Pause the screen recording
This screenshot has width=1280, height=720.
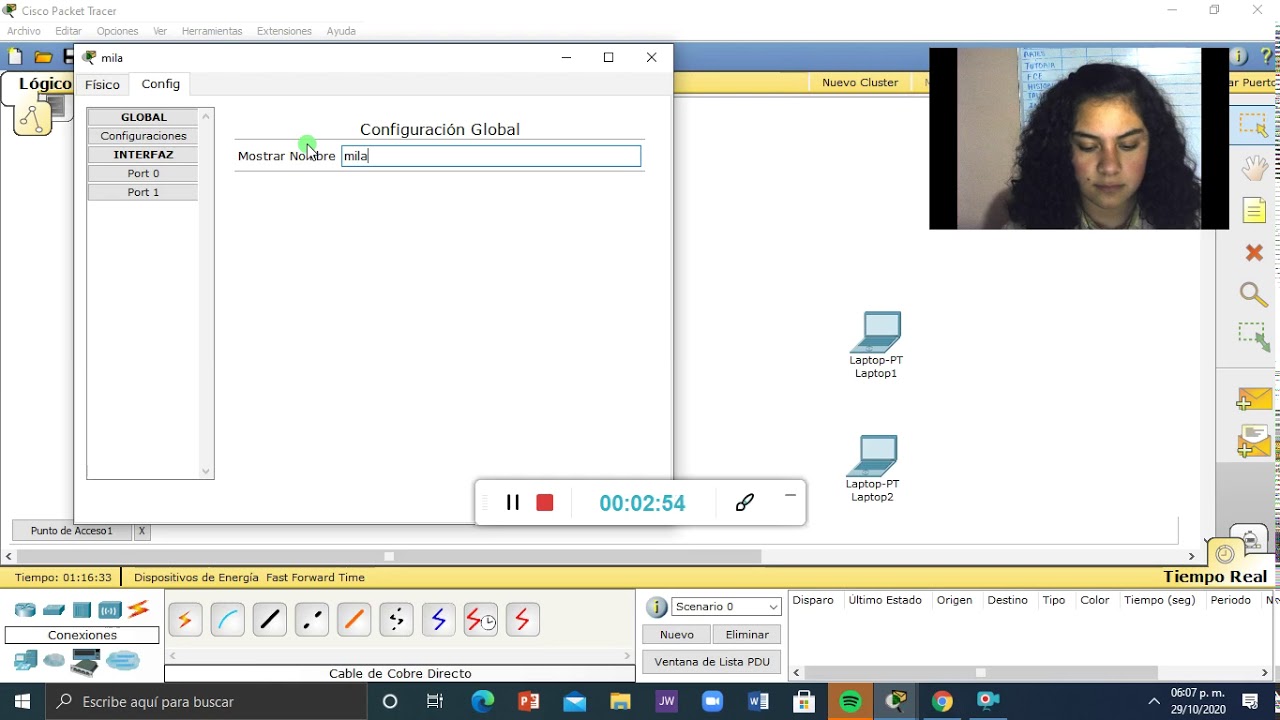click(513, 502)
